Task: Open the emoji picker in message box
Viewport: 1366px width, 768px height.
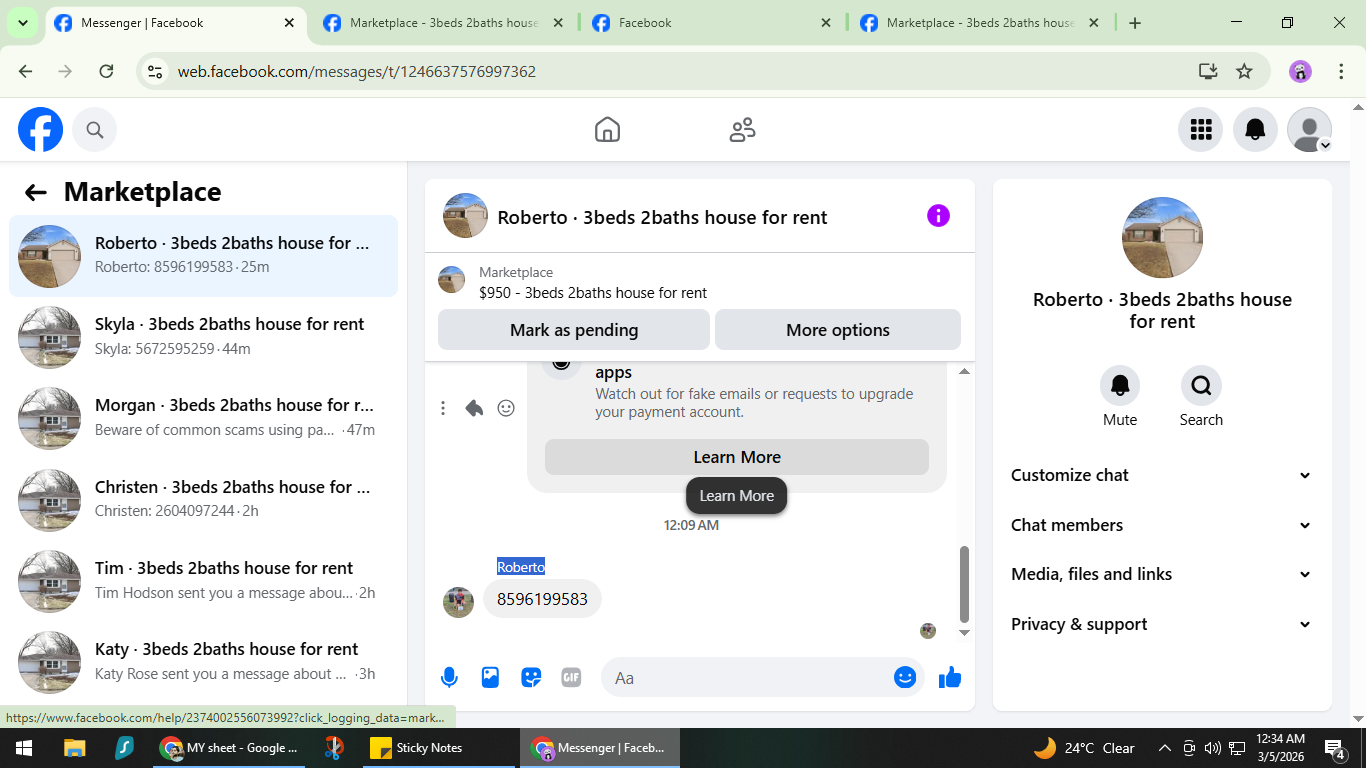Action: click(x=905, y=677)
